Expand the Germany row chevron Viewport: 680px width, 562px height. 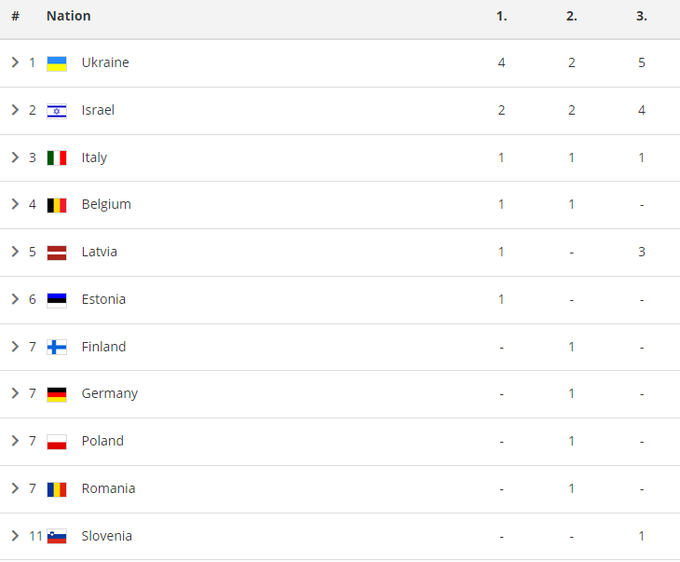[x=15, y=394]
